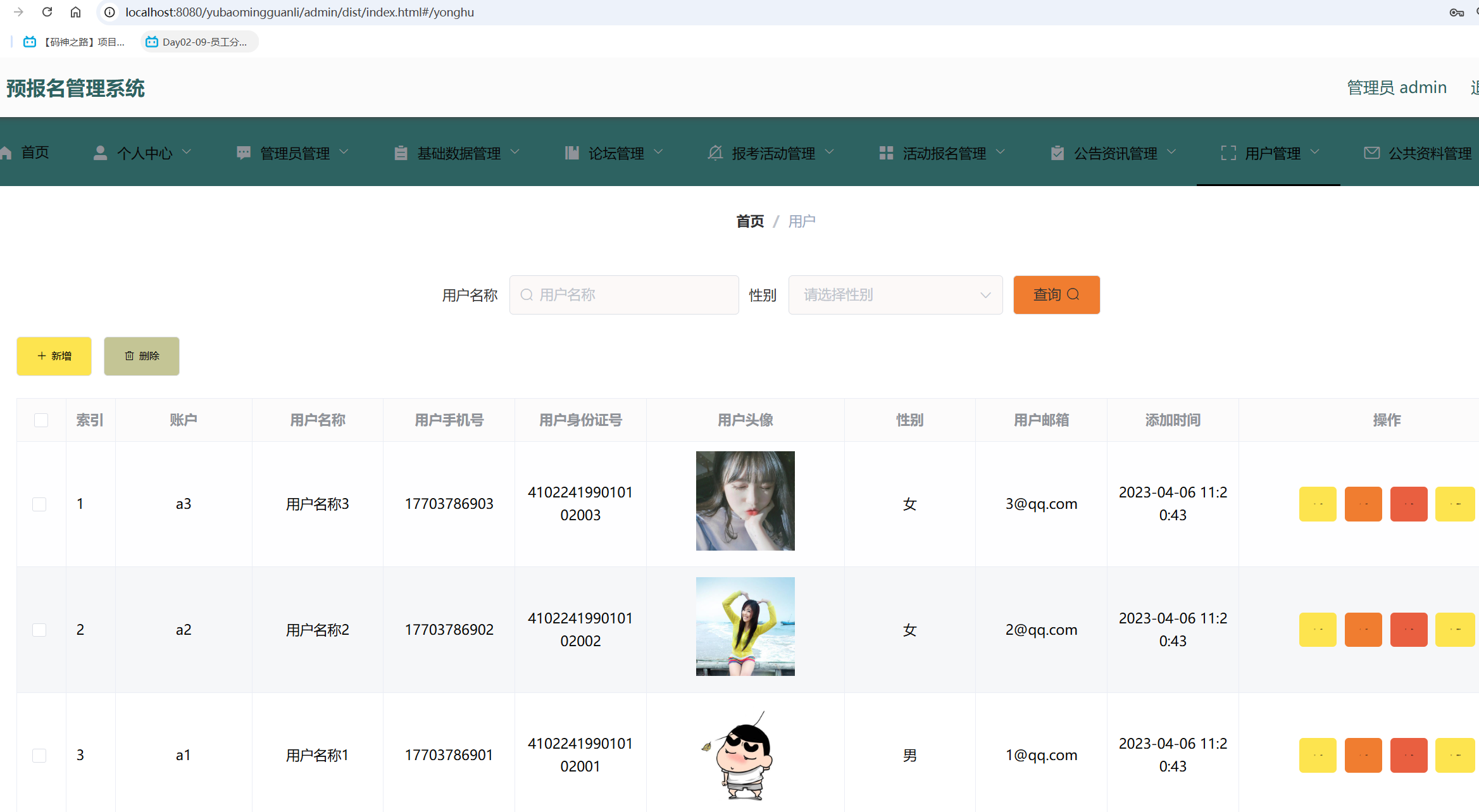Click the ID number ending 02002
The height and width of the screenshot is (812, 1479).
tap(580, 630)
